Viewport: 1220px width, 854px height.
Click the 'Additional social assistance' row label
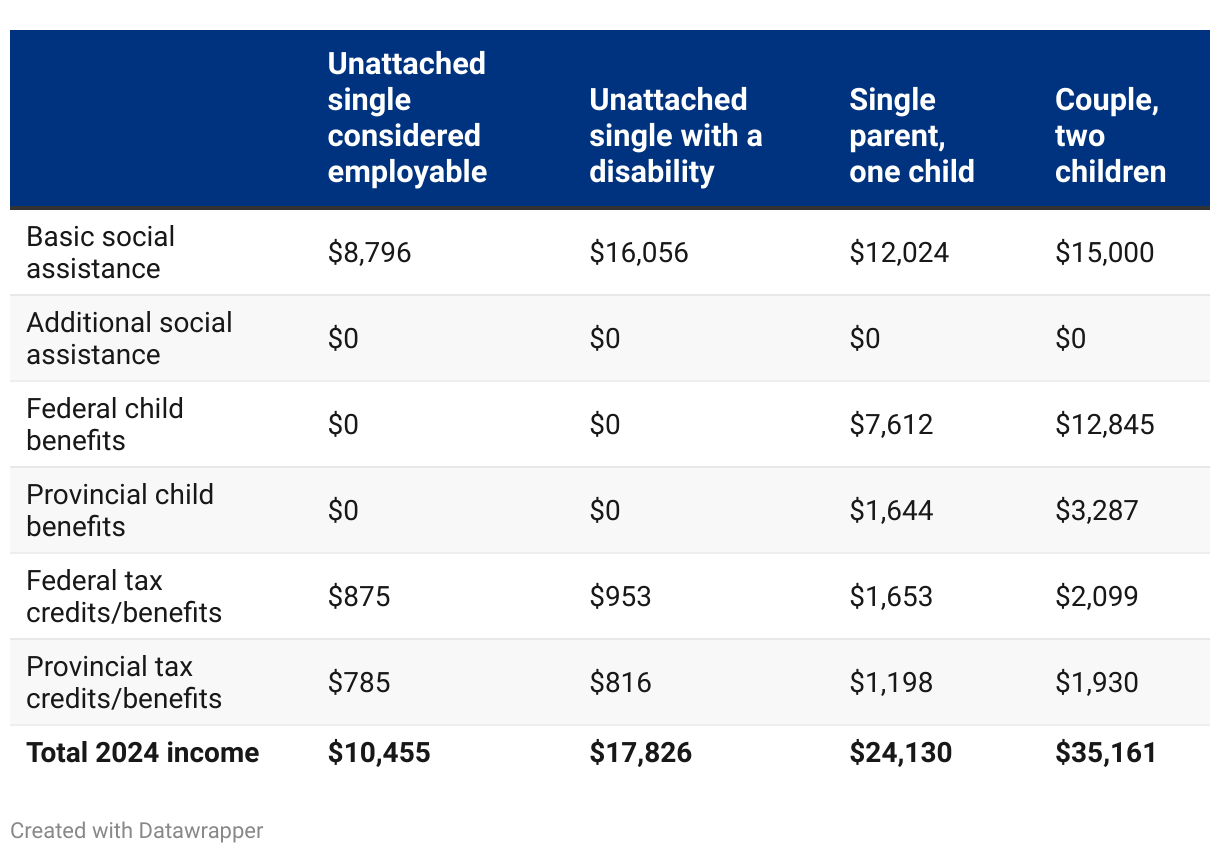point(129,338)
